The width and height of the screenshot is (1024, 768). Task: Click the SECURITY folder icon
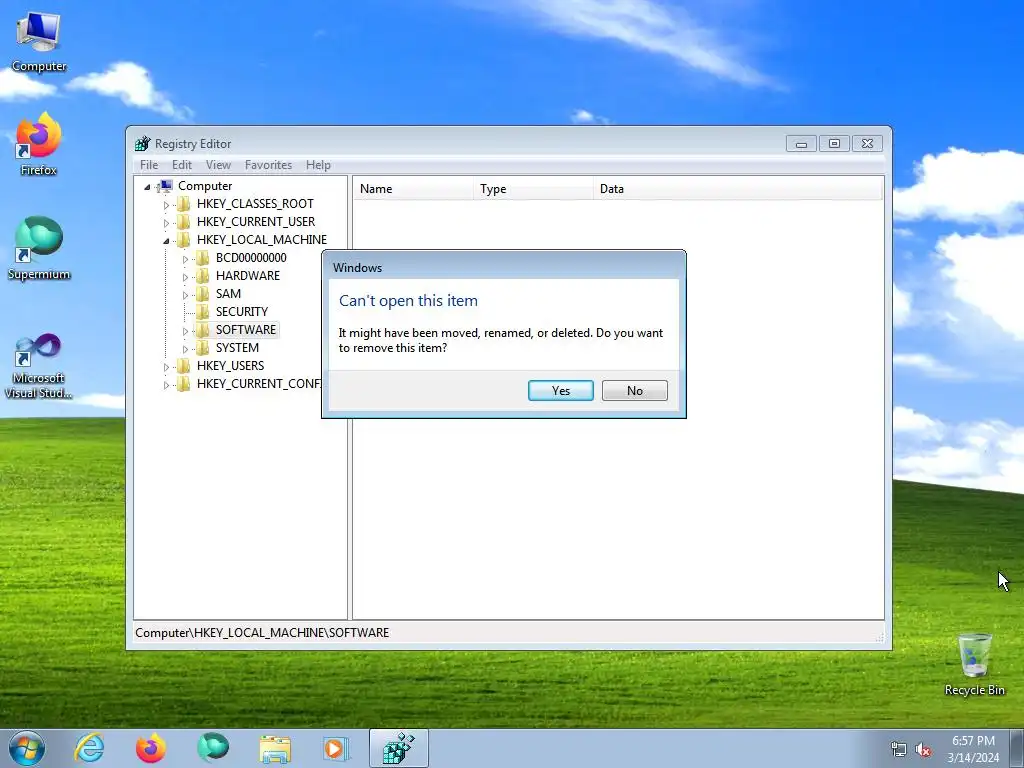click(x=203, y=312)
